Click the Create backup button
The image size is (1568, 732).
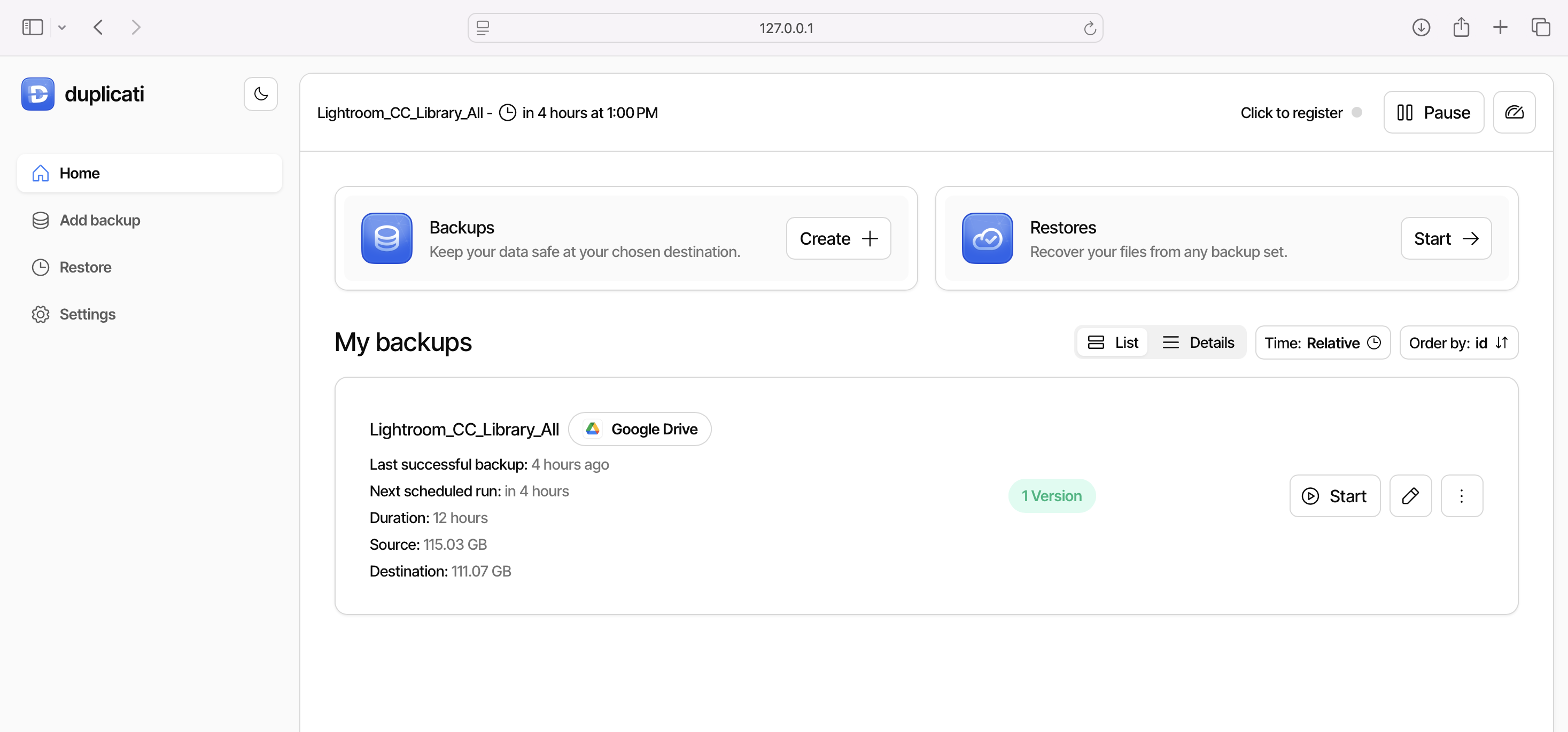[x=837, y=238]
